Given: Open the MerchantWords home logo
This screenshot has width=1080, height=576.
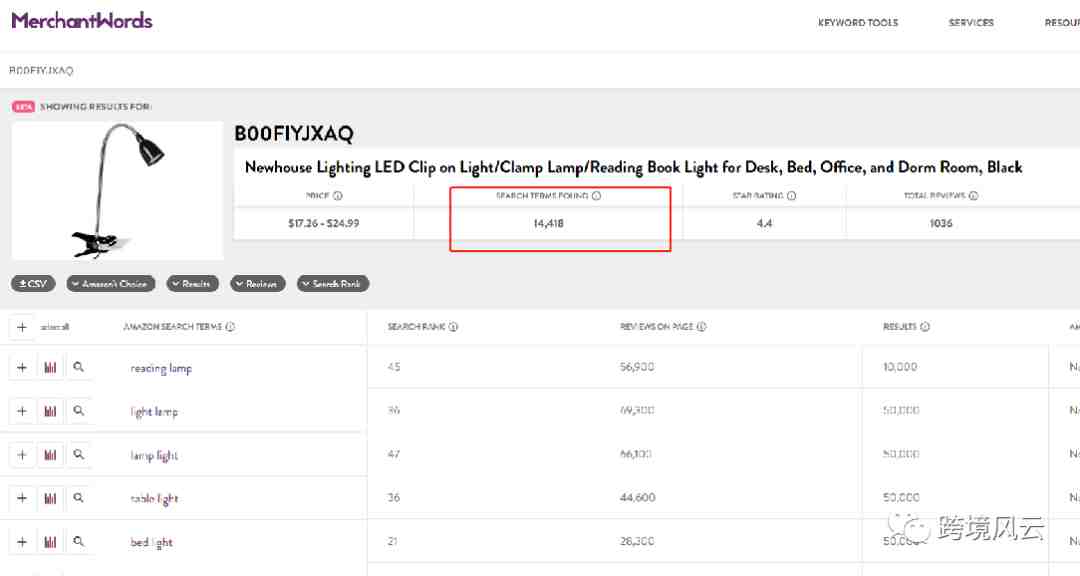Looking at the screenshot, I should tap(82, 21).
